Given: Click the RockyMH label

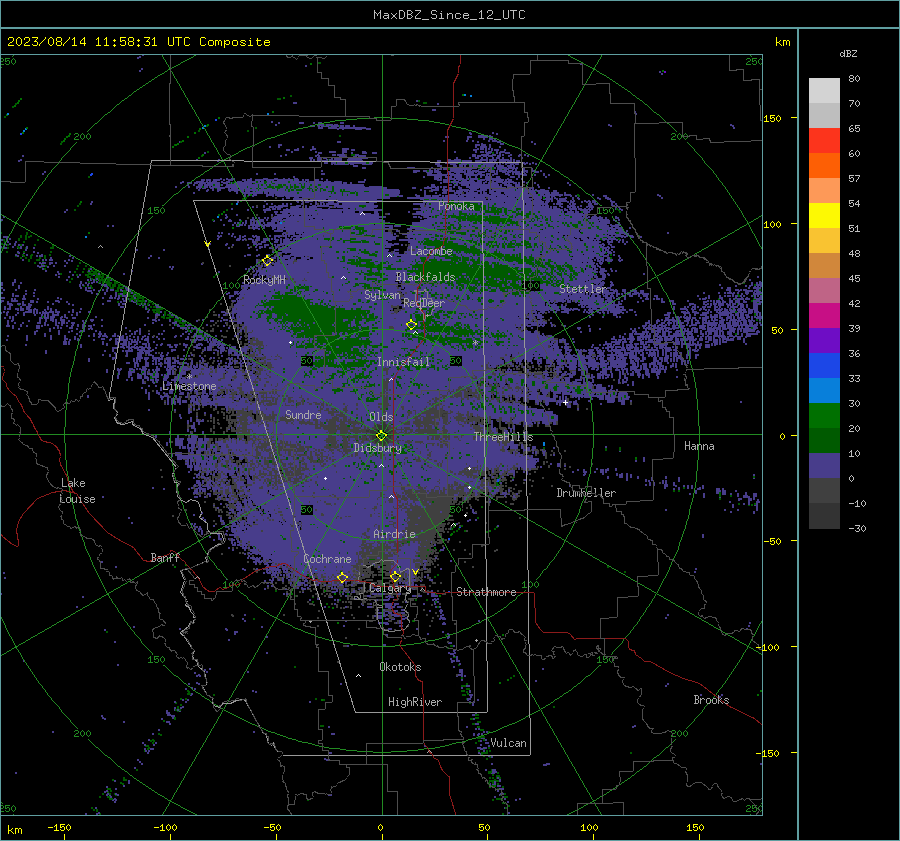Looking at the screenshot, I should click(x=264, y=280).
